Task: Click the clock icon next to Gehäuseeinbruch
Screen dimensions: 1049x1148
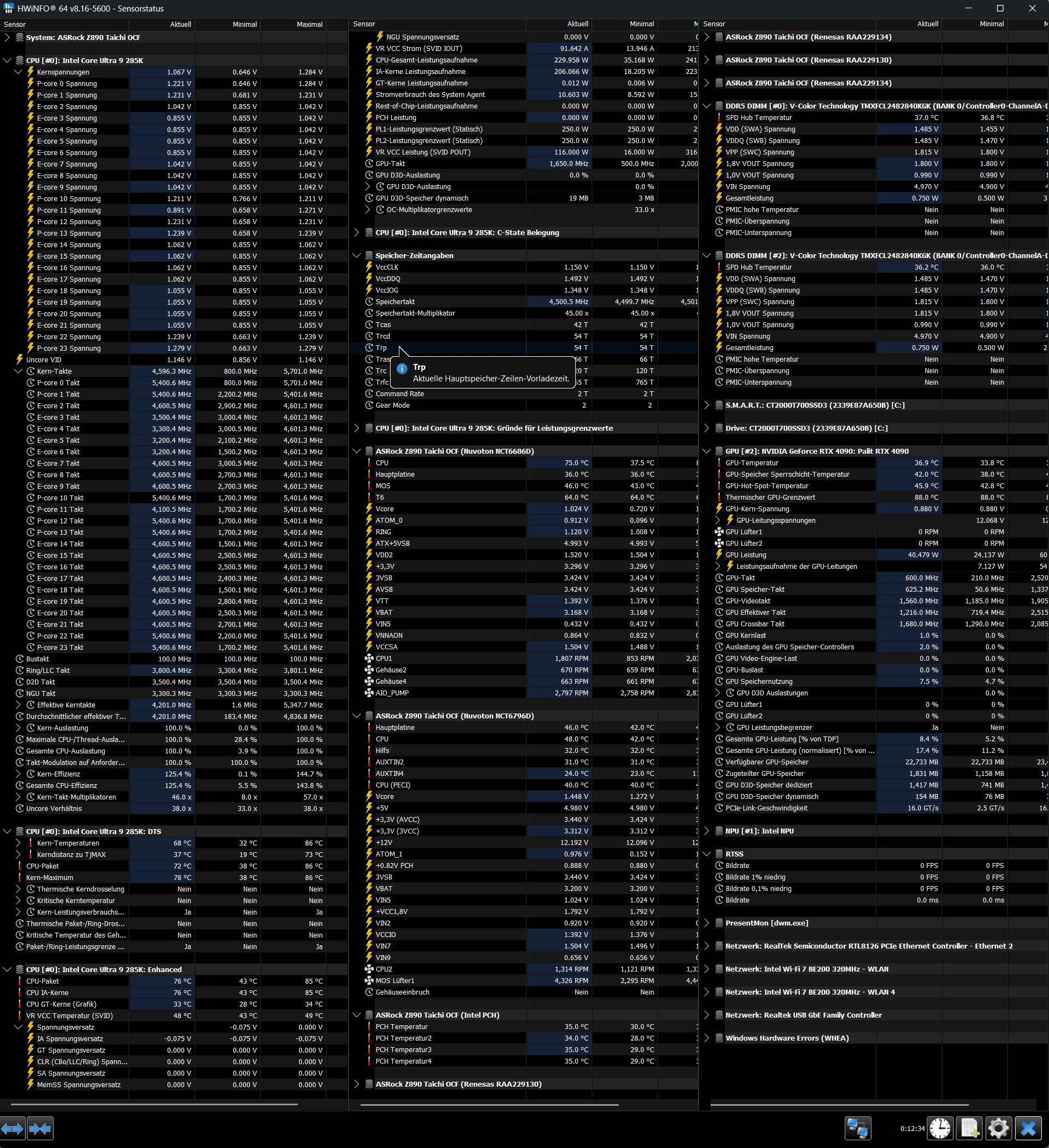Action: coord(369,992)
